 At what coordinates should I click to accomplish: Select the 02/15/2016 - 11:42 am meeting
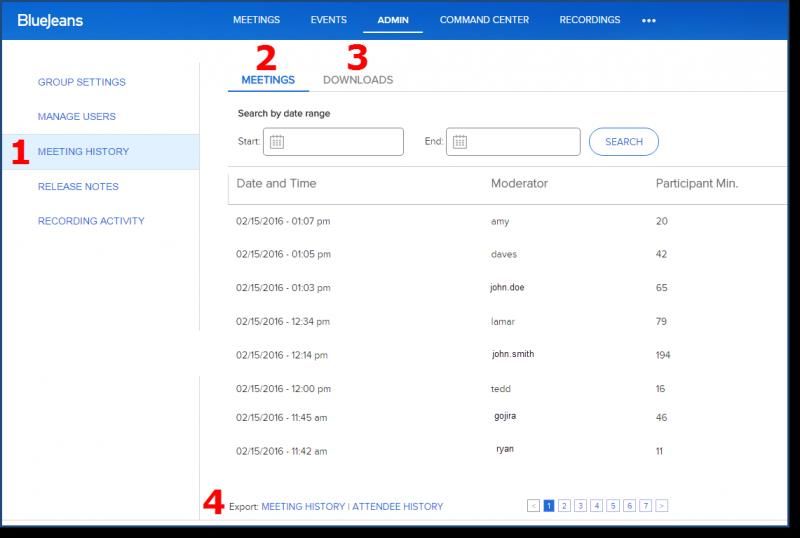tap(281, 451)
